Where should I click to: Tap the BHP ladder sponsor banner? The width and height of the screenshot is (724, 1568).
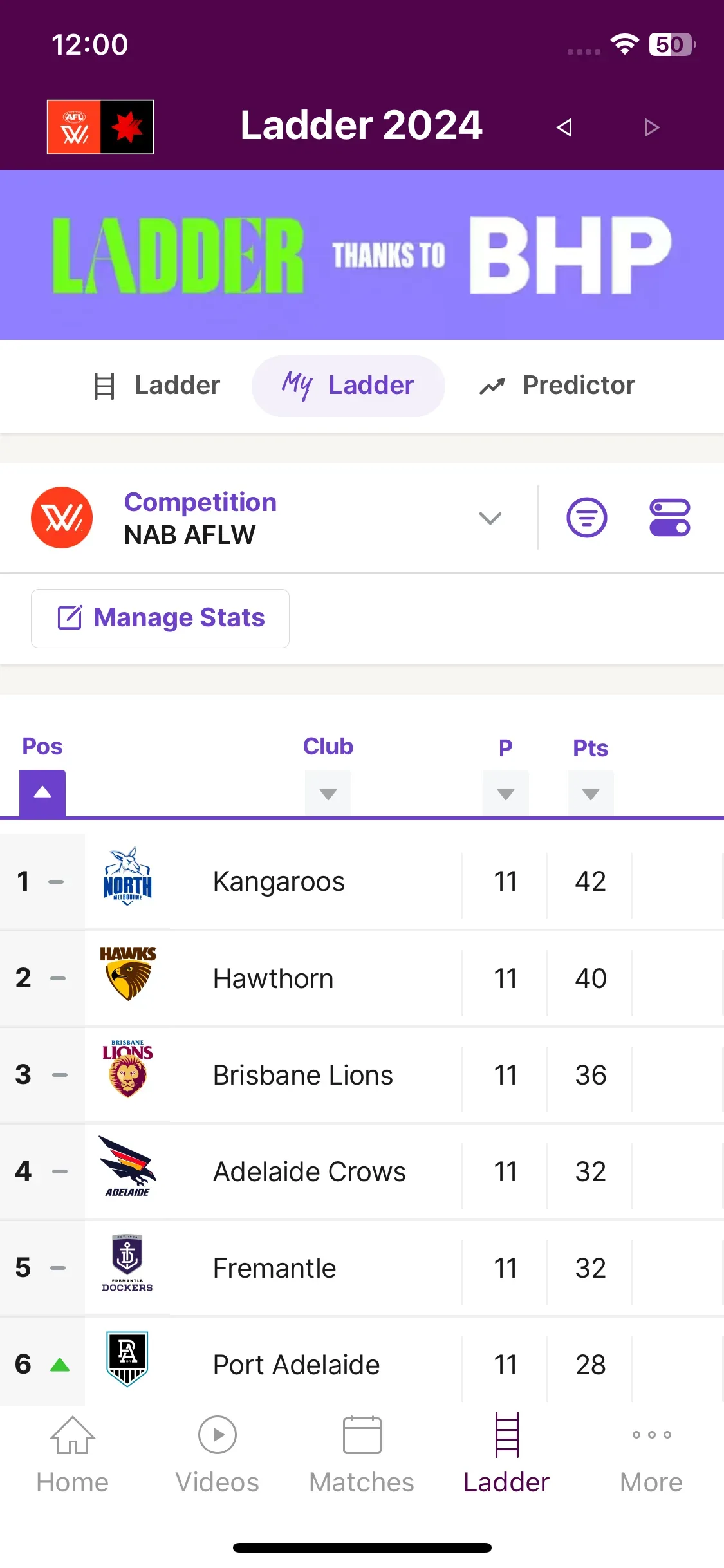[362, 255]
